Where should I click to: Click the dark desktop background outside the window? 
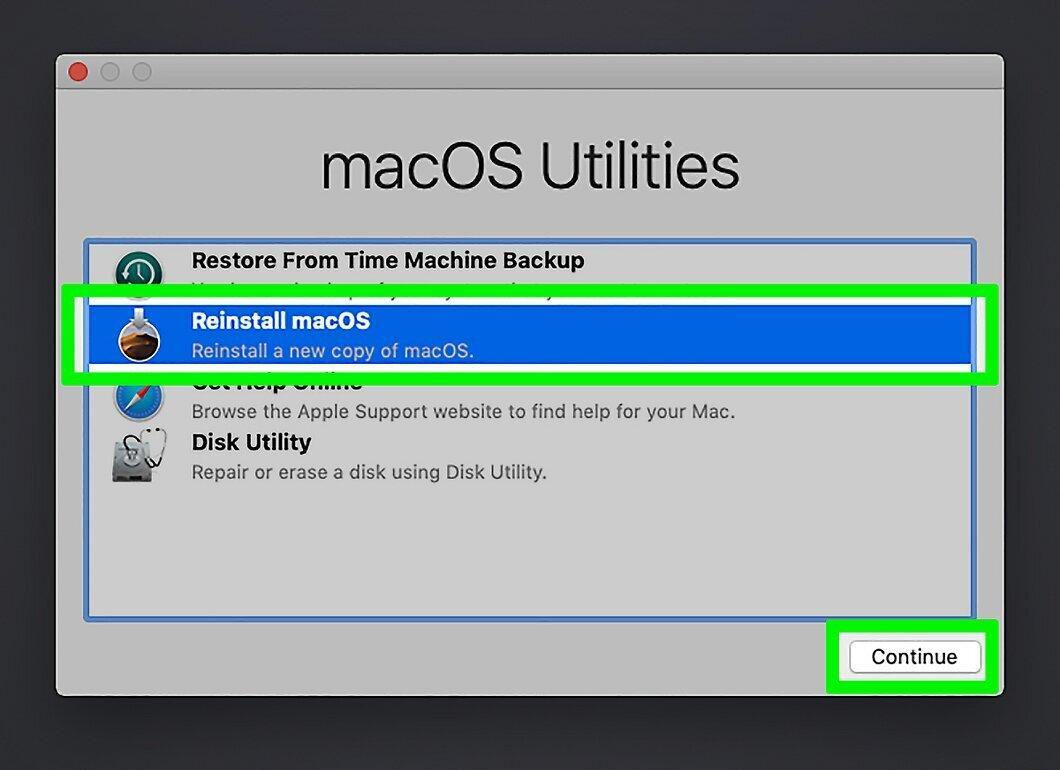pyautogui.click(x=530, y=733)
